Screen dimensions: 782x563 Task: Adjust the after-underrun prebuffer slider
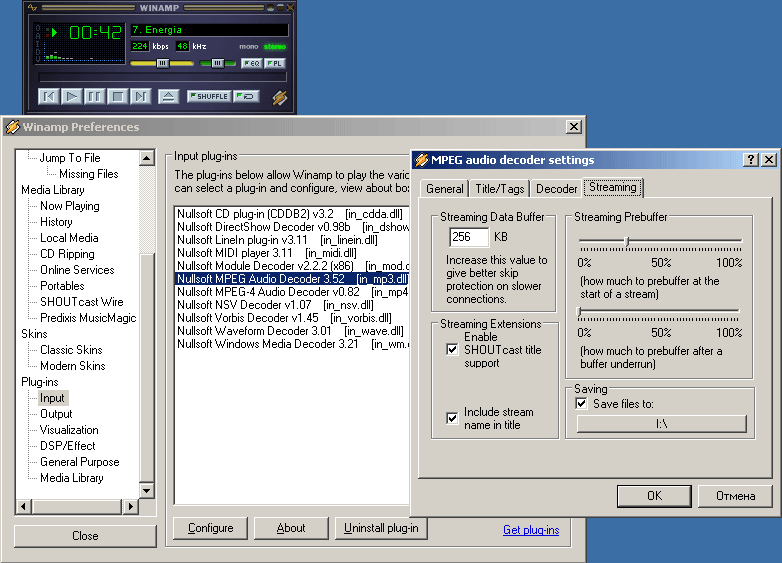tap(580, 312)
